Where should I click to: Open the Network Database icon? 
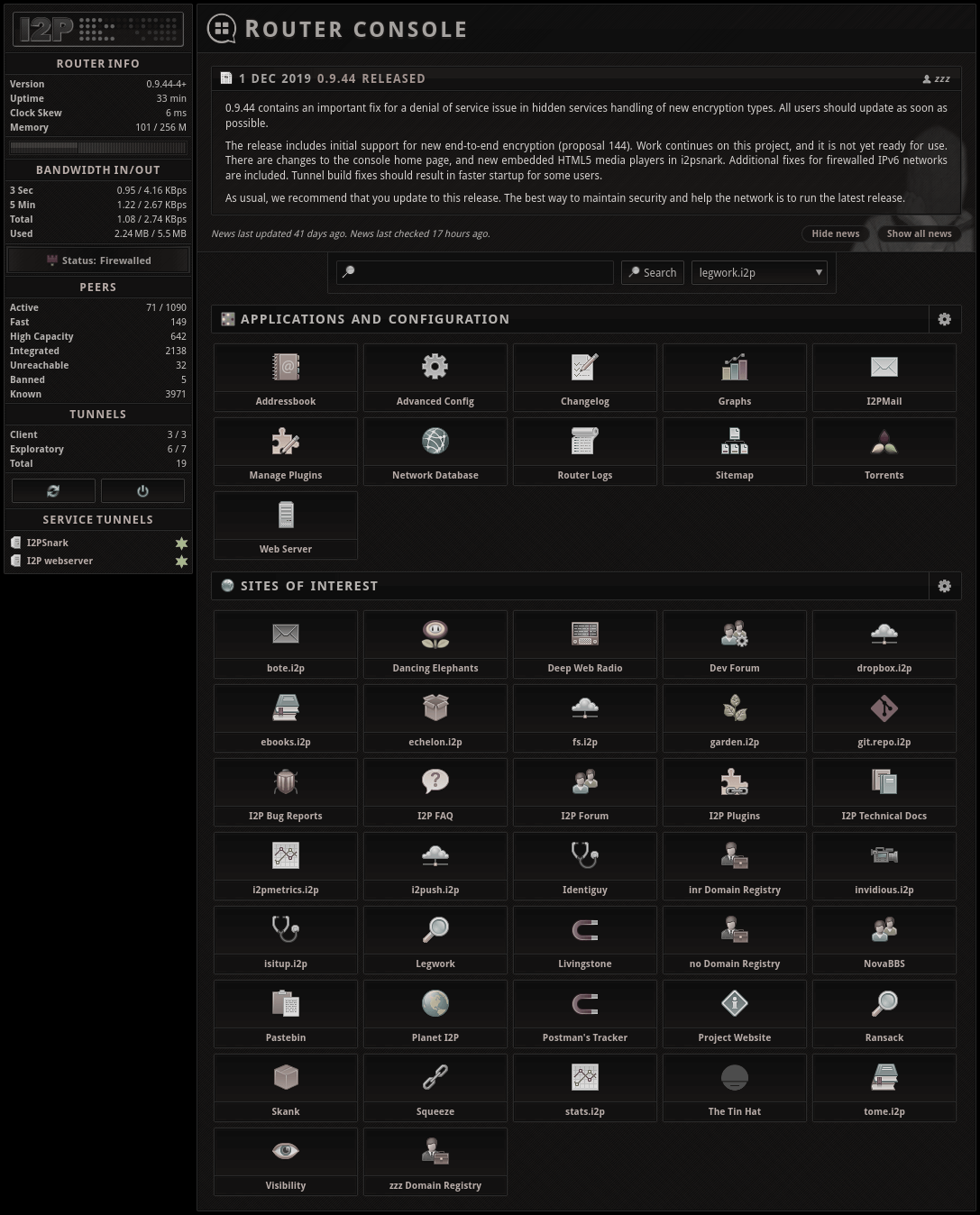[x=435, y=441]
